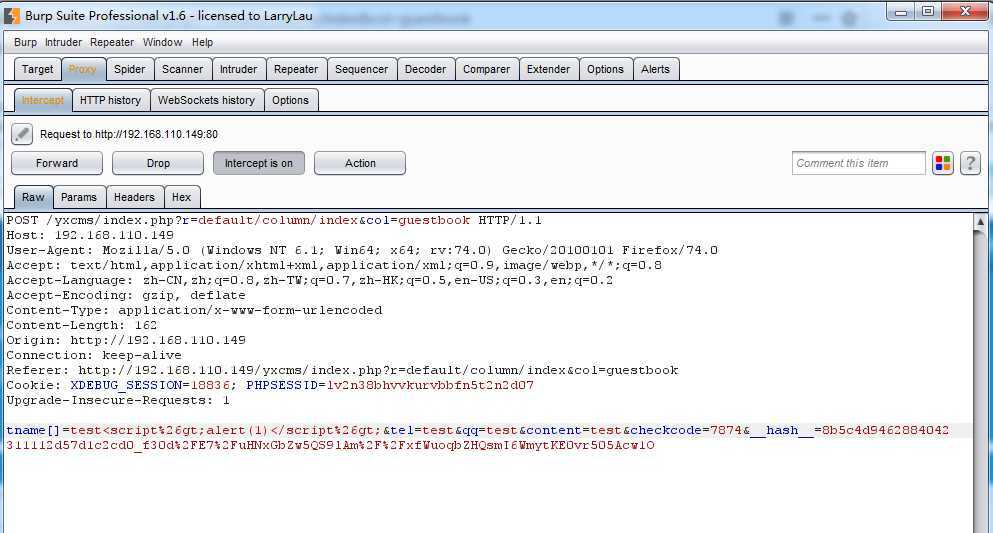
Task: Go to the Repeater tool tab
Action: (296, 69)
